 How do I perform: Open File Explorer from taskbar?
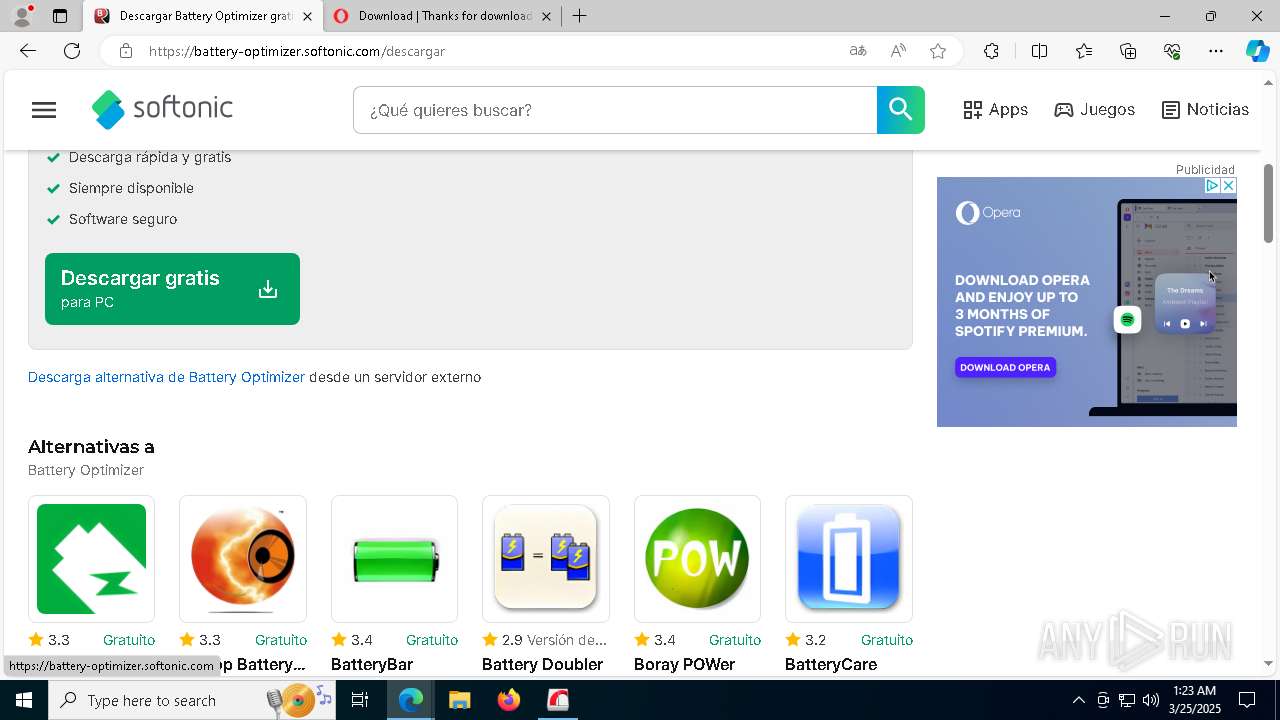[459, 700]
